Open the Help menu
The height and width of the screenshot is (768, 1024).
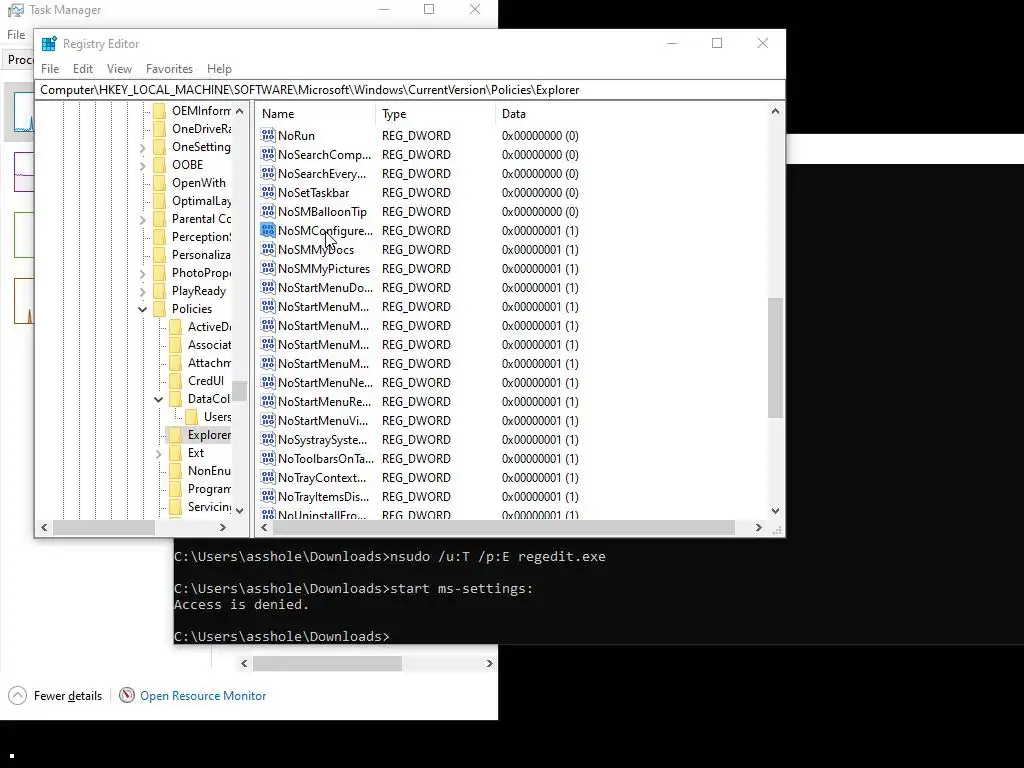point(219,69)
